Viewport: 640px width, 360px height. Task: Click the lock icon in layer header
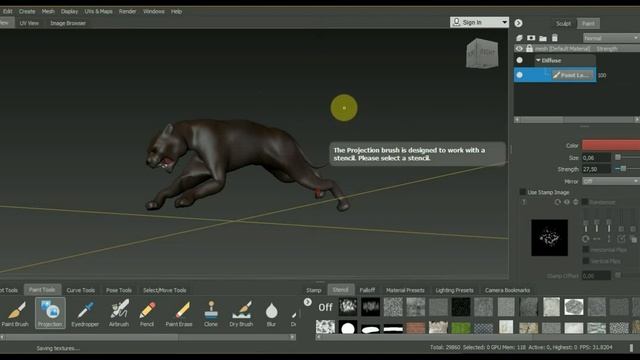[x=529, y=49]
